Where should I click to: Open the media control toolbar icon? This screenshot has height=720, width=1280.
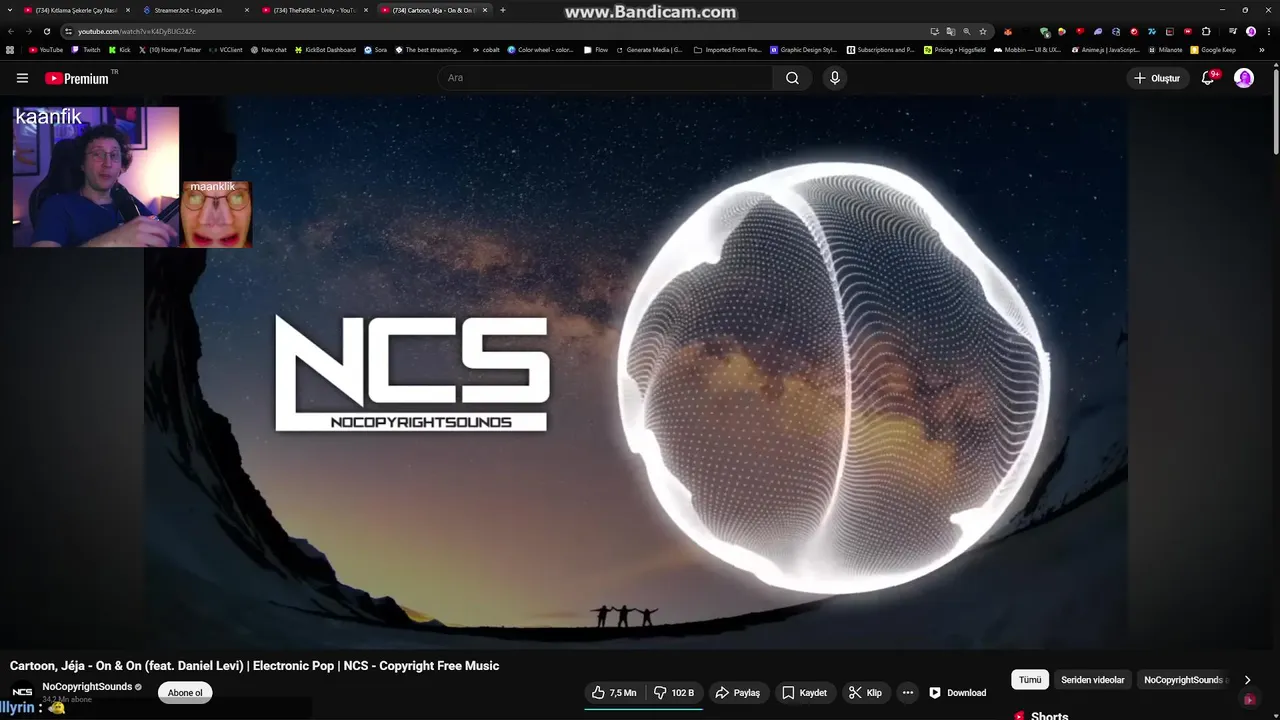click(1233, 31)
